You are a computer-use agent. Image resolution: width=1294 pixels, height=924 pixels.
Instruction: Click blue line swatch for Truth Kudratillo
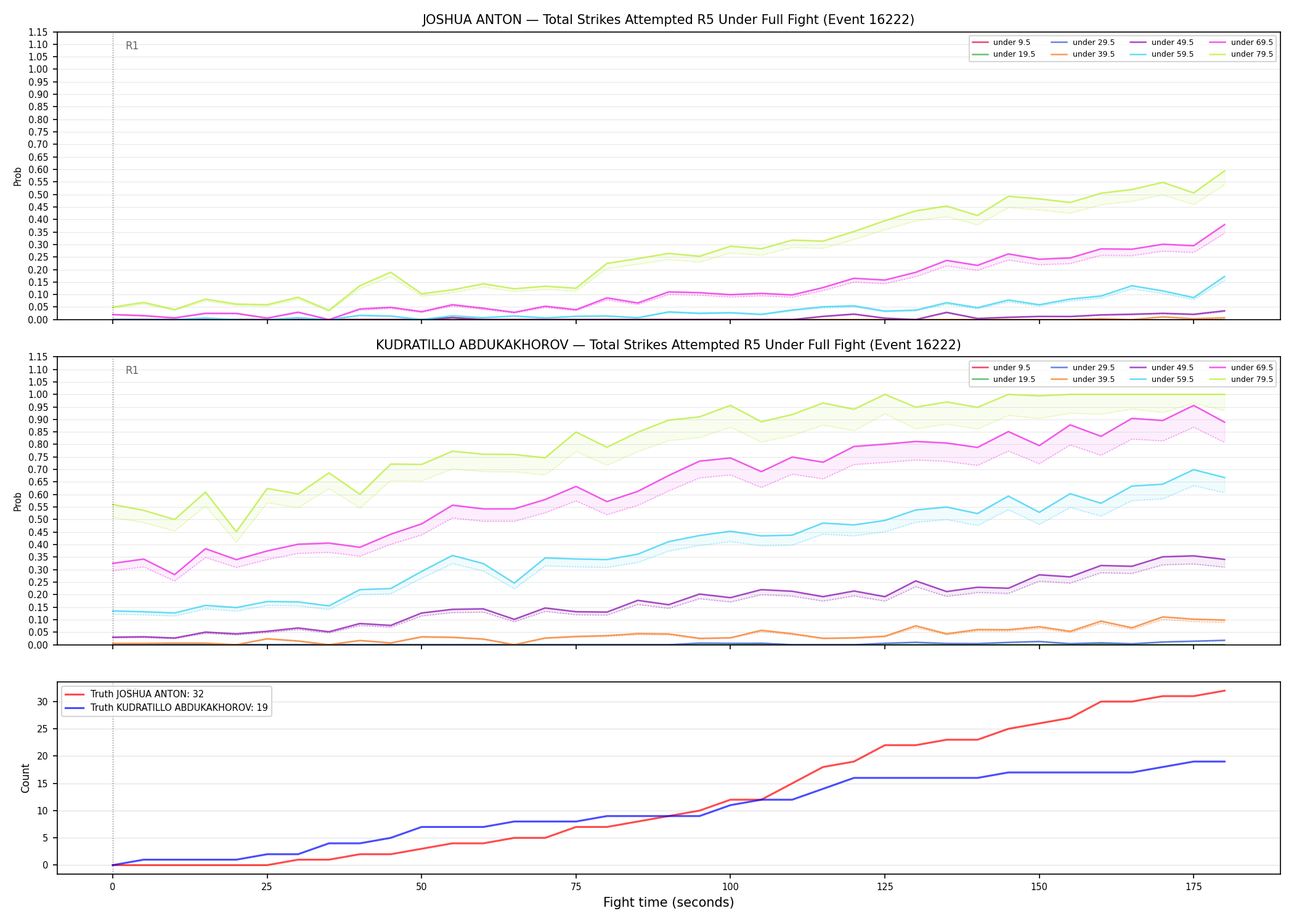(75, 708)
